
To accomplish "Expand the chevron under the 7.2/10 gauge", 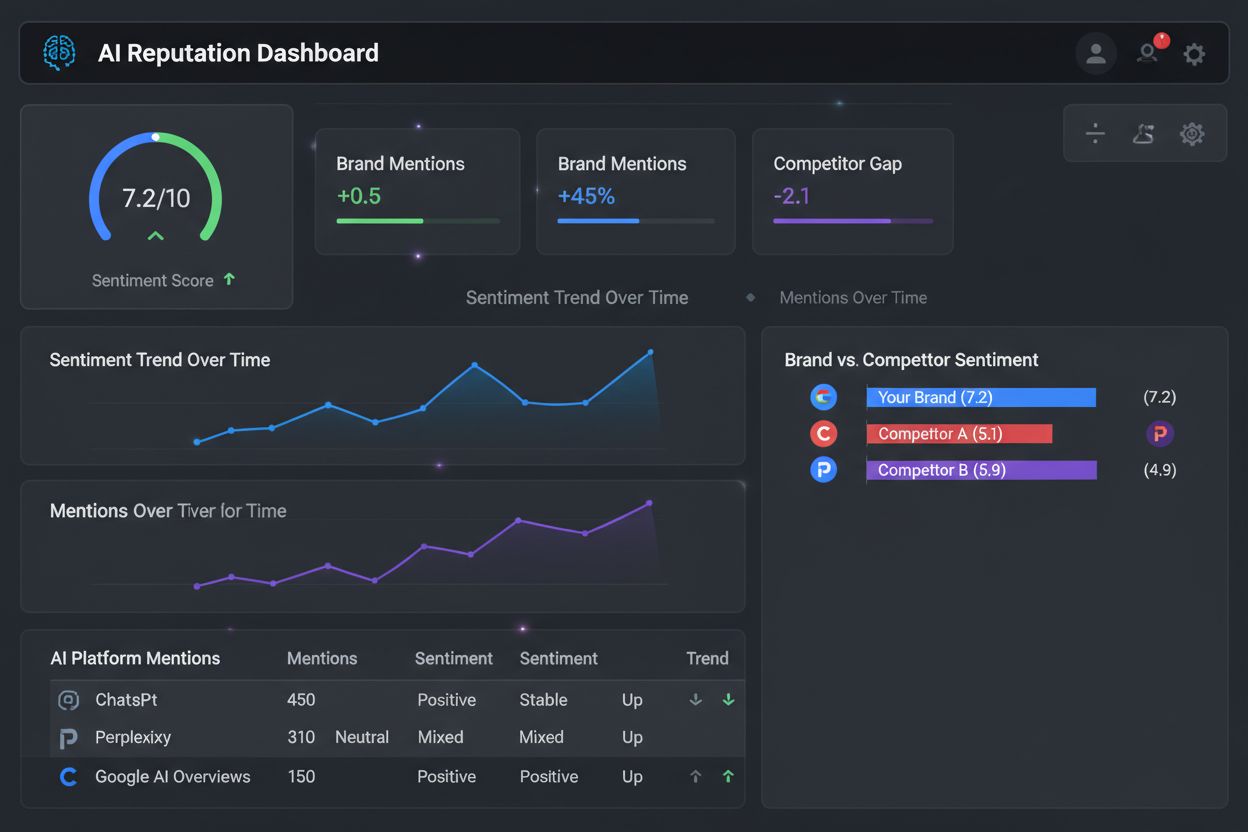I will tap(155, 236).
